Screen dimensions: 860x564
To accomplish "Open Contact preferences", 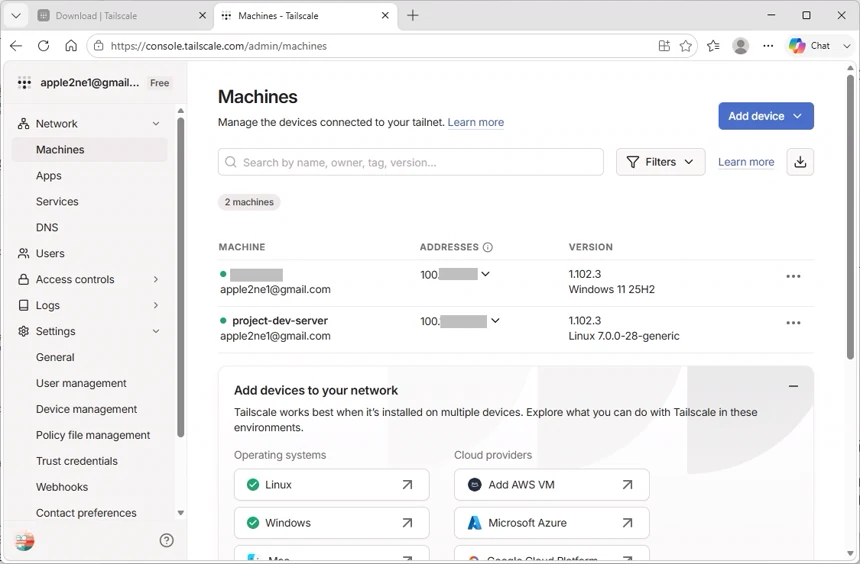I will pos(86,513).
